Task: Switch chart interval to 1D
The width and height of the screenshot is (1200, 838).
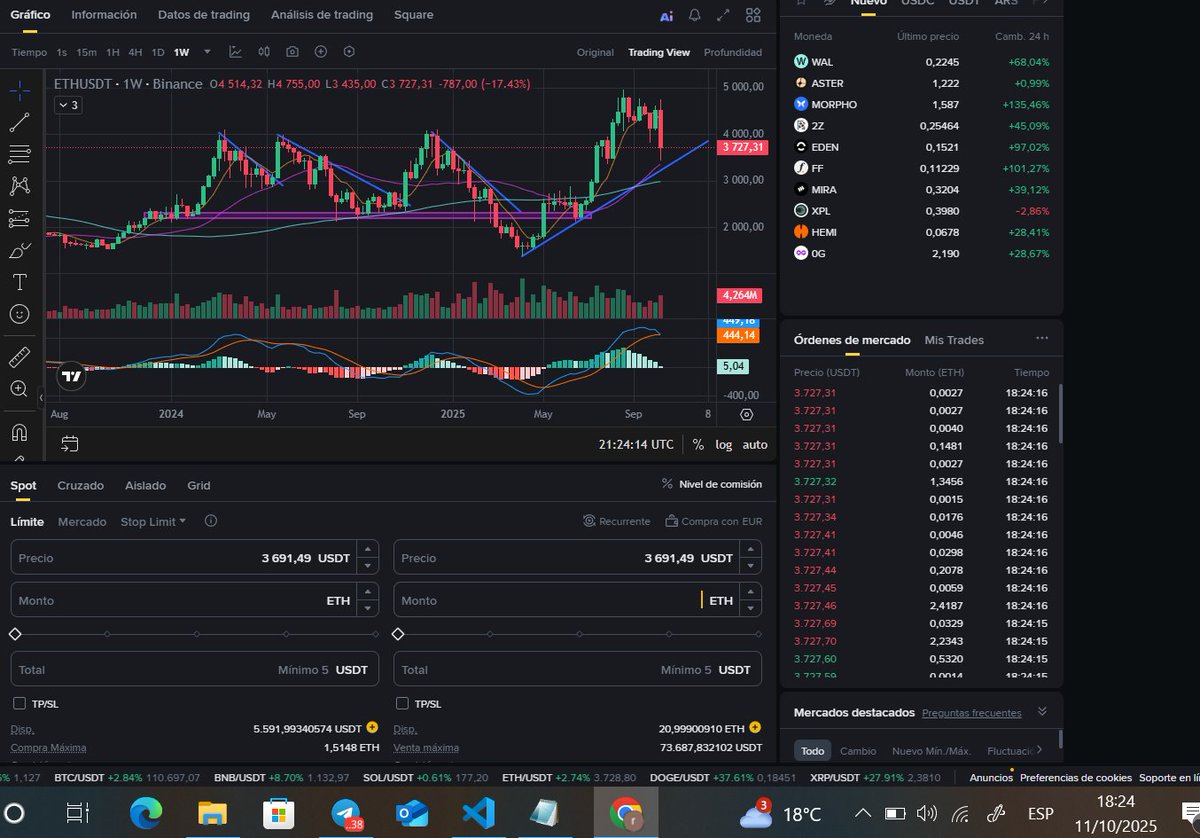Action: point(158,52)
